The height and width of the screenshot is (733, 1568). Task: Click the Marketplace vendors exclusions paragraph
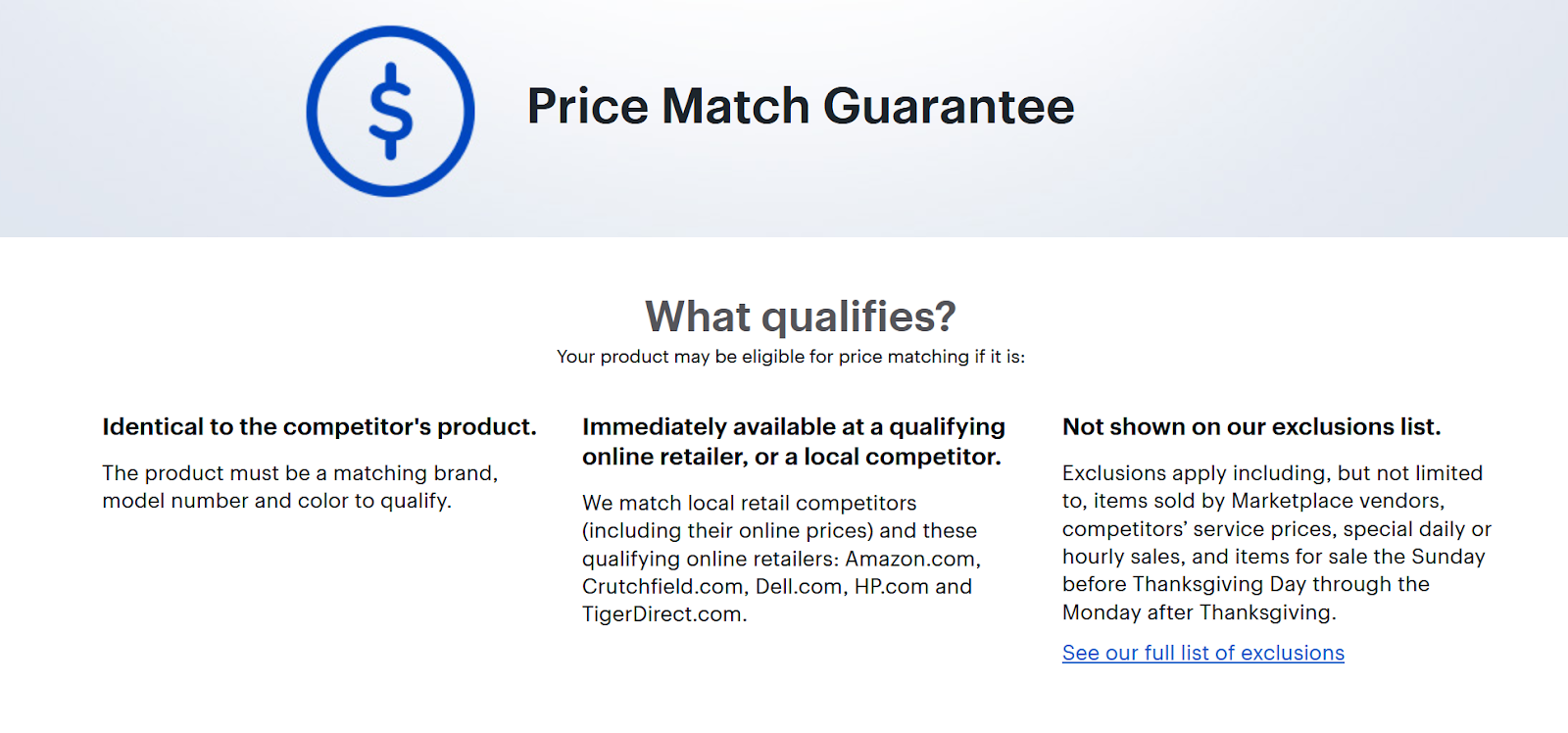point(1277,543)
